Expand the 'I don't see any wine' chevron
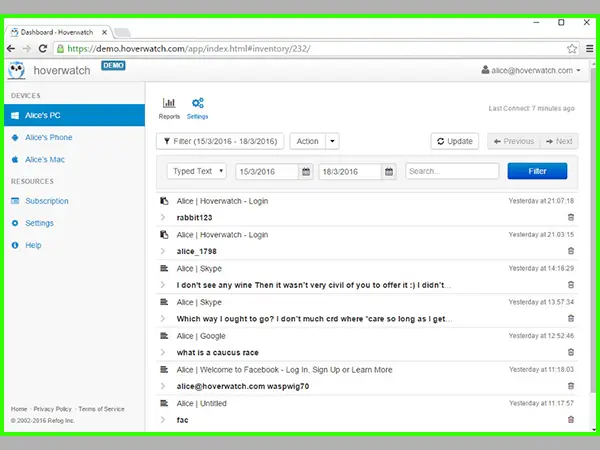600x450 pixels. (x=163, y=285)
